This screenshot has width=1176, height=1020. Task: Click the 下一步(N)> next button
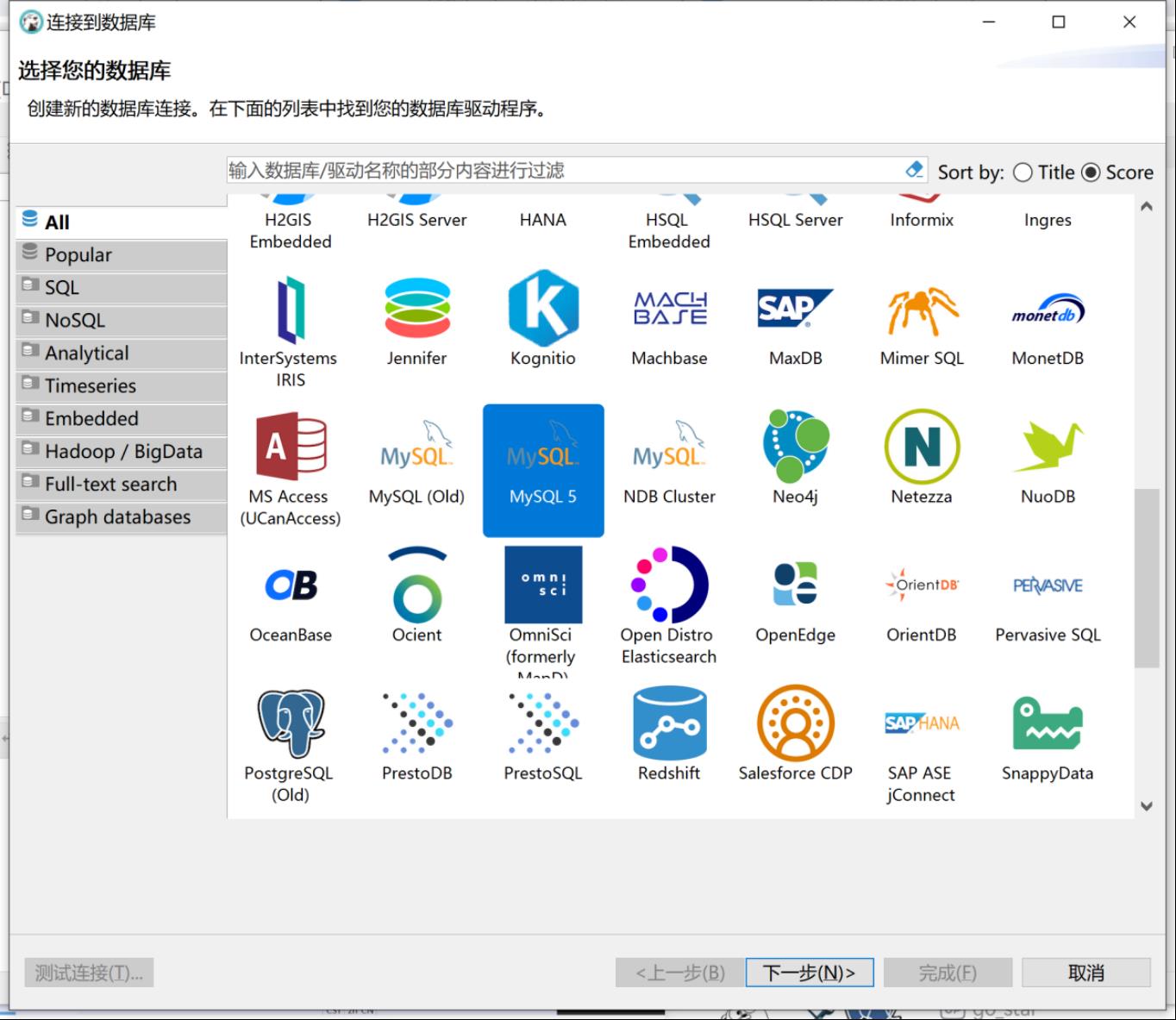point(810,973)
